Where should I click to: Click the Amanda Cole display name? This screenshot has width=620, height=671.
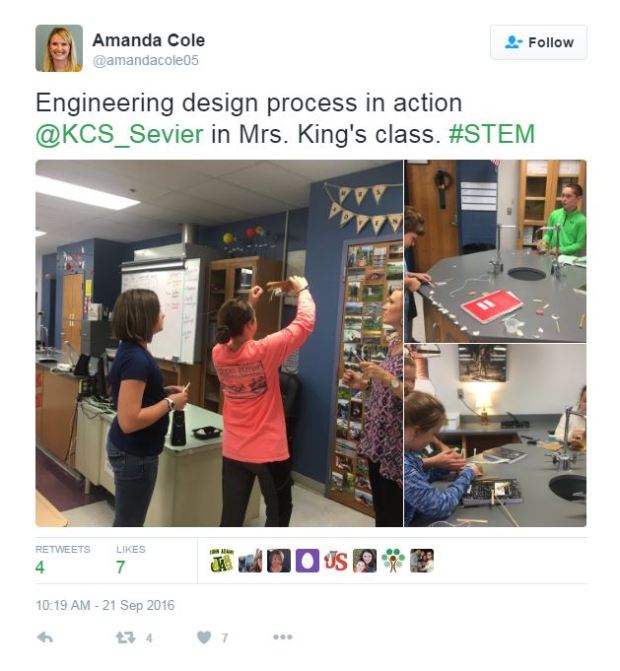point(148,41)
